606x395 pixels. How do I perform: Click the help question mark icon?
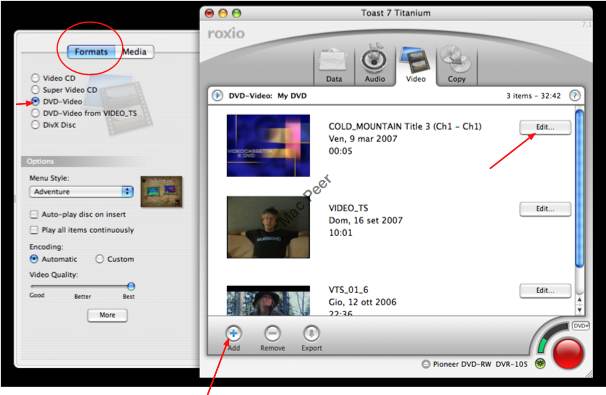pyautogui.click(x=575, y=95)
